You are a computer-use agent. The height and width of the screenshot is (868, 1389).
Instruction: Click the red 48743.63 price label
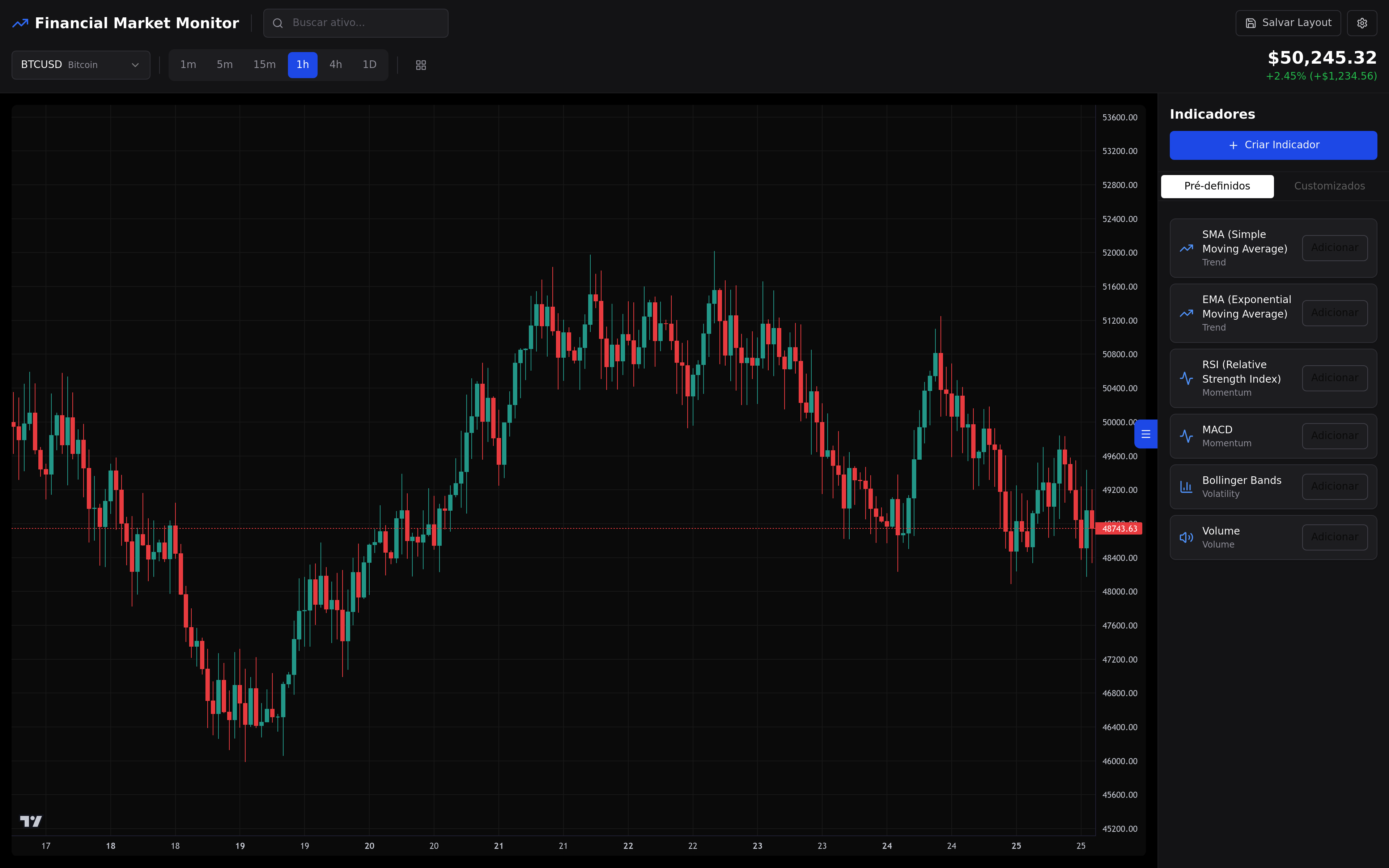coord(1119,529)
